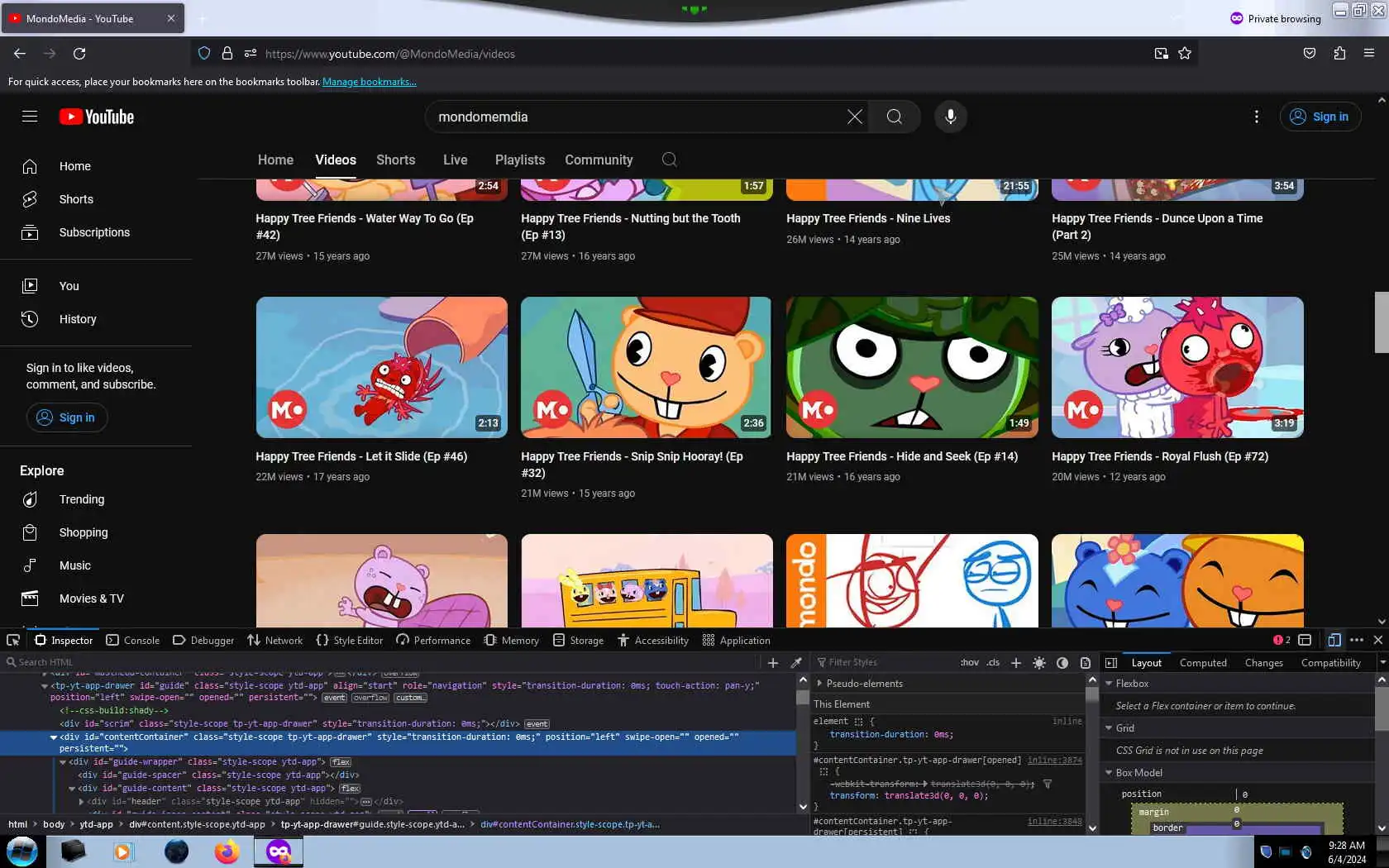Open Firefox application menu
The image size is (1389, 868).
pyautogui.click(x=1369, y=54)
